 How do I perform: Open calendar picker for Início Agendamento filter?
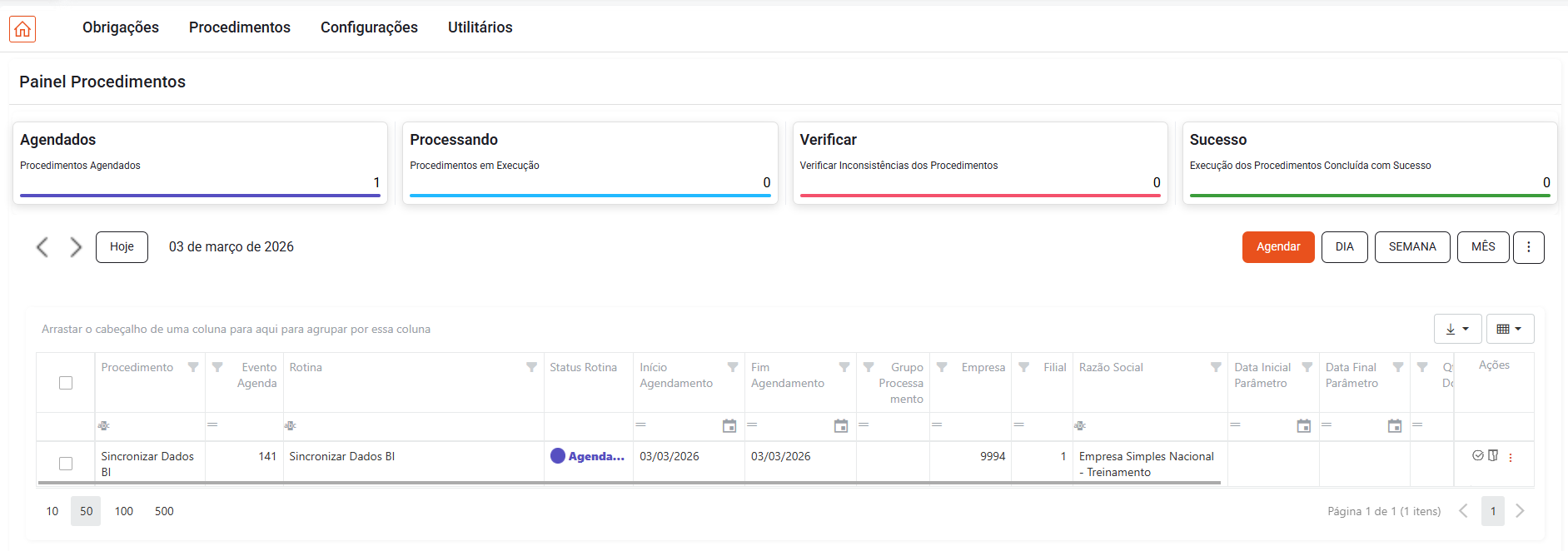point(729,426)
